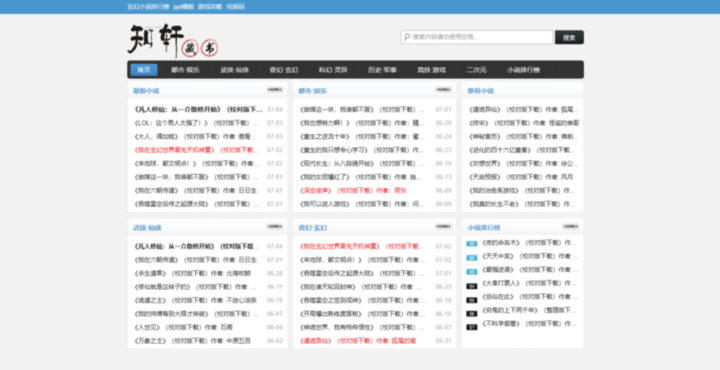Image resolution: width=720 pixels, height=370 pixels.
Task: Click rank badge beside 《不科学御兽》
Action: 472,327
